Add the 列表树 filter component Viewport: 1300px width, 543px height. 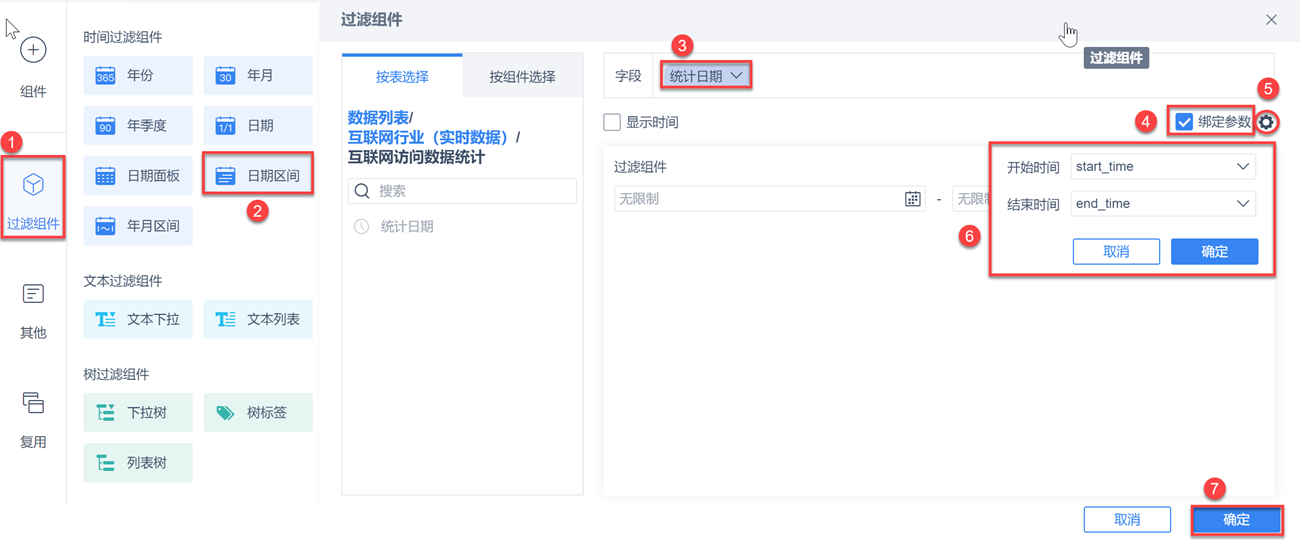138,463
